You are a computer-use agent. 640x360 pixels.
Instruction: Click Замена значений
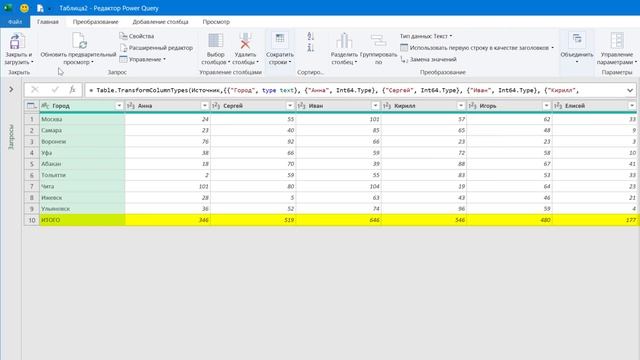[428, 59]
